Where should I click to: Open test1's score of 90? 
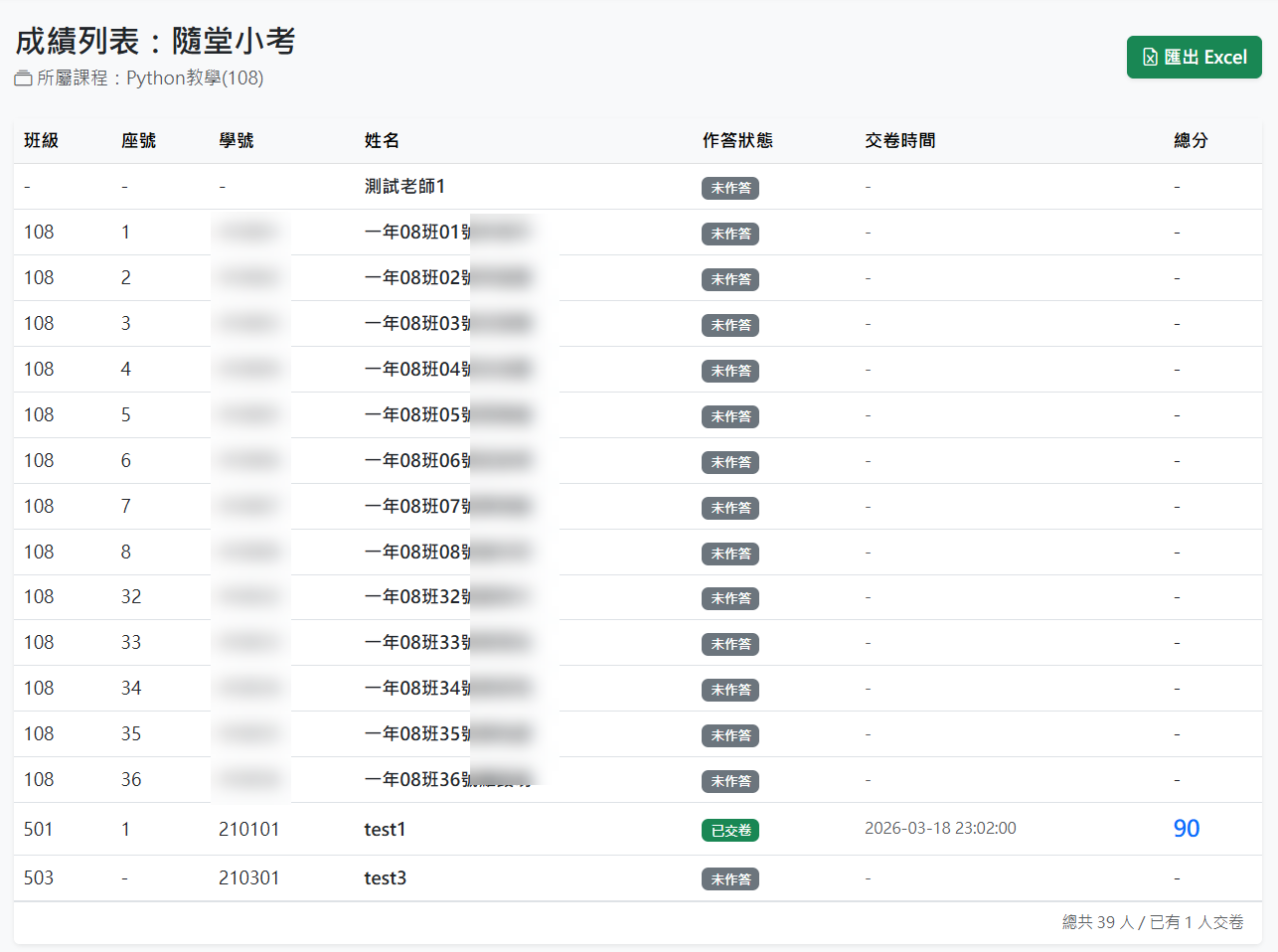pyautogui.click(x=1186, y=829)
